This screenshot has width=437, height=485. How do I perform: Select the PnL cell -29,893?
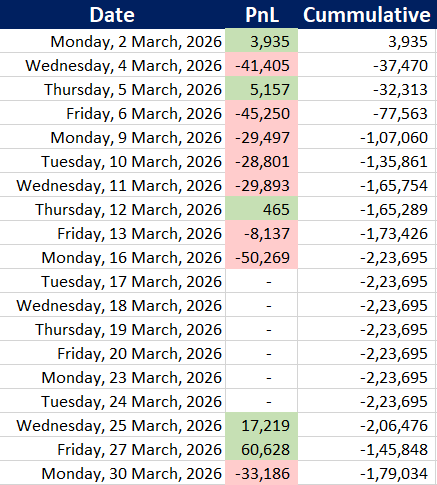coord(261,185)
